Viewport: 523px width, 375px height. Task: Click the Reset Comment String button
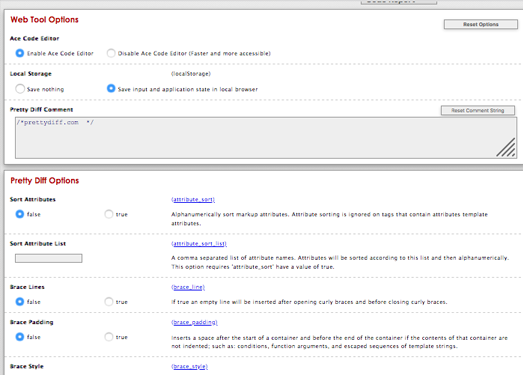(478, 110)
